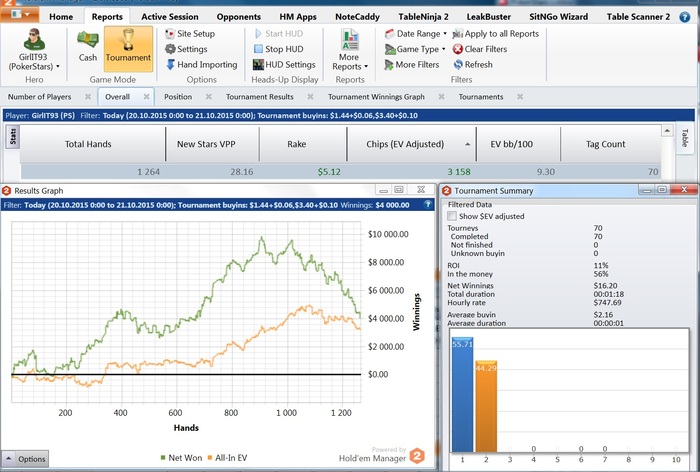Click Stop HUD
Image resolution: width=700 pixels, height=472 pixels.
(x=279, y=49)
